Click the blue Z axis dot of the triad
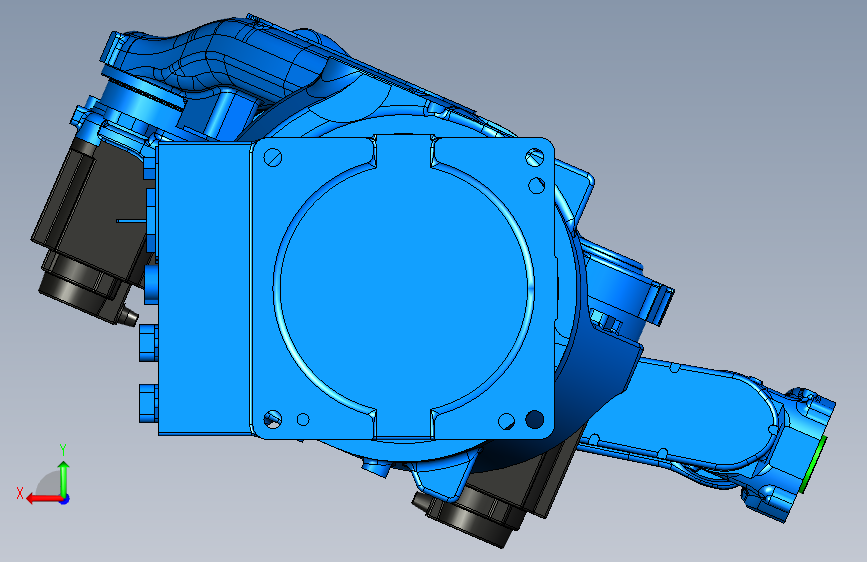The height and width of the screenshot is (562, 867). pyautogui.click(x=65, y=499)
